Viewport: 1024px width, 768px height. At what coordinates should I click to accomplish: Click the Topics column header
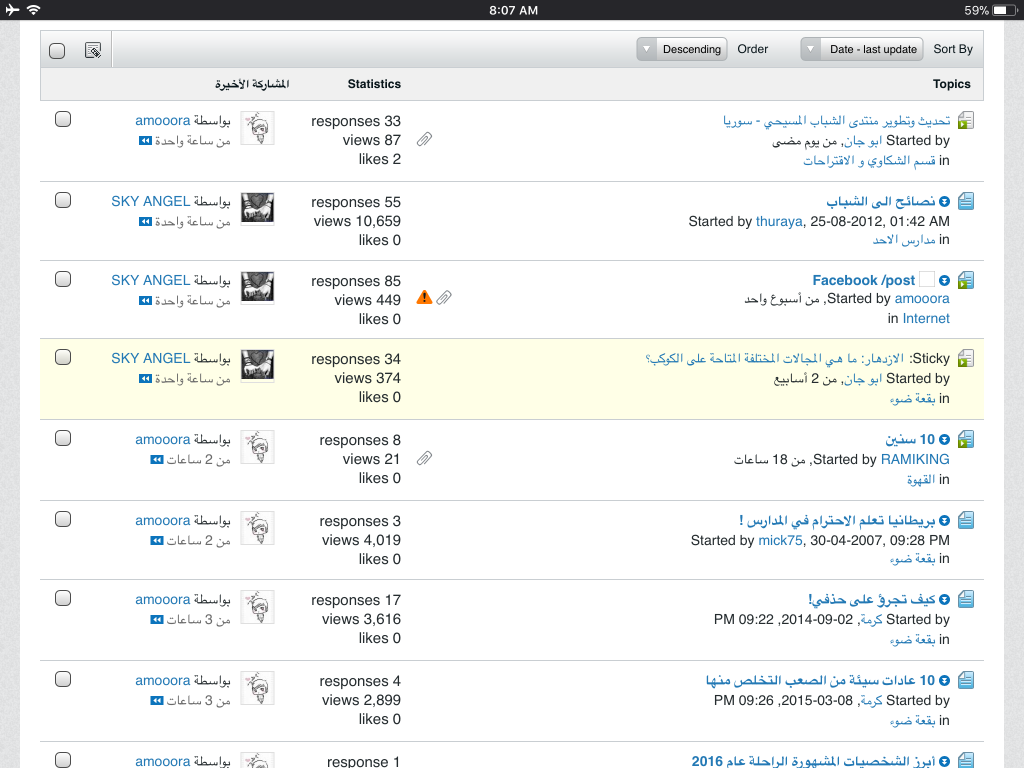[x=952, y=84]
